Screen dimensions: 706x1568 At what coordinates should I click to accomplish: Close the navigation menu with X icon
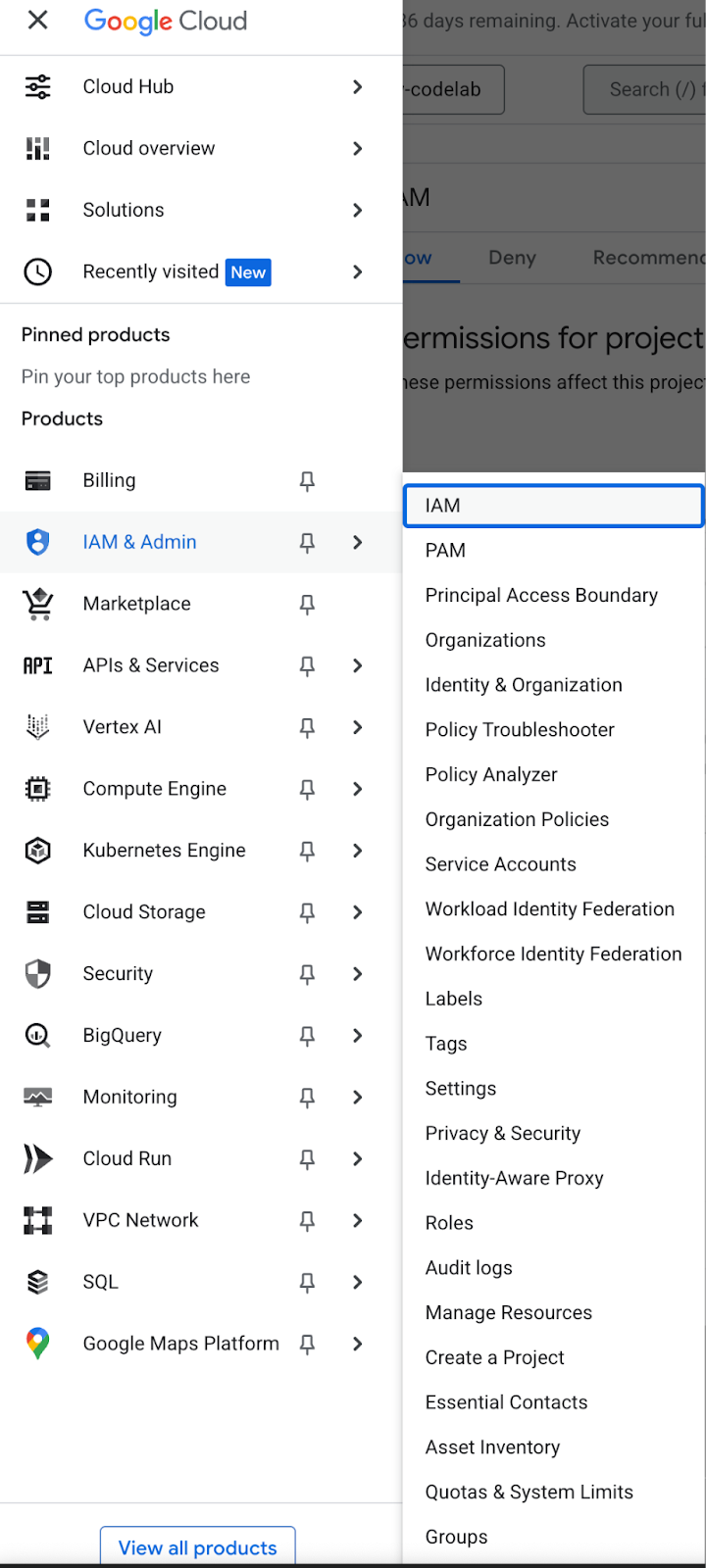(37, 21)
